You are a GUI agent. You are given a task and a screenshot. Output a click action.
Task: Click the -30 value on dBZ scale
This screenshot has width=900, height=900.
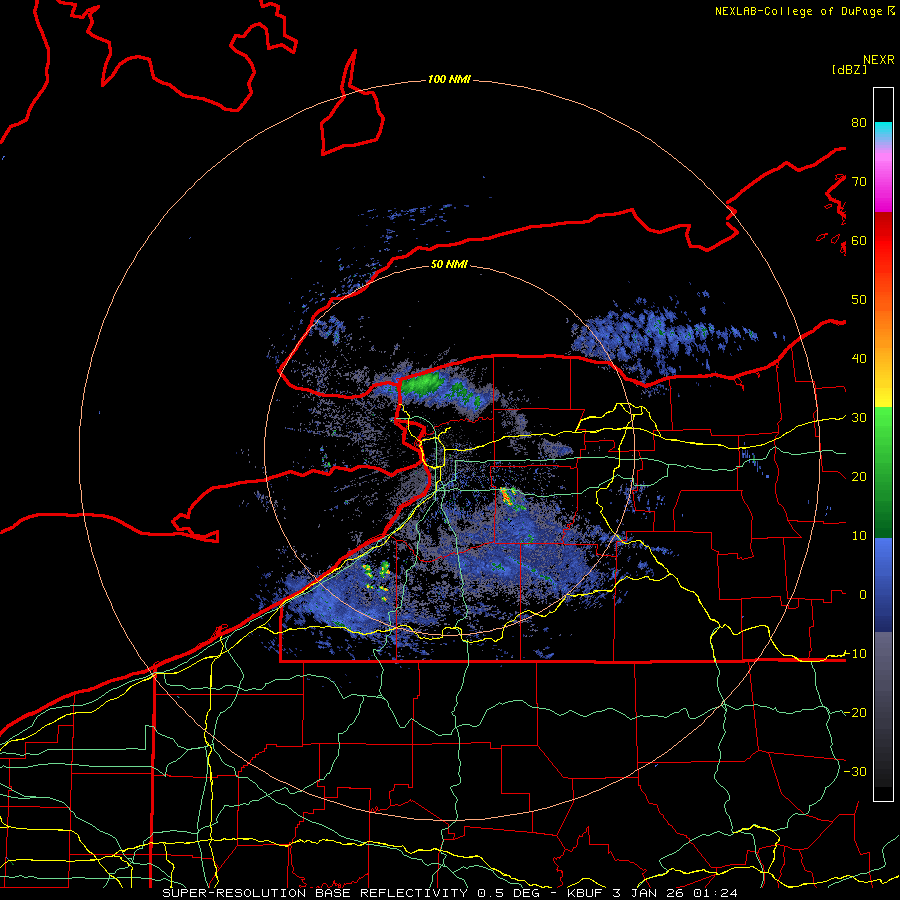click(x=855, y=771)
